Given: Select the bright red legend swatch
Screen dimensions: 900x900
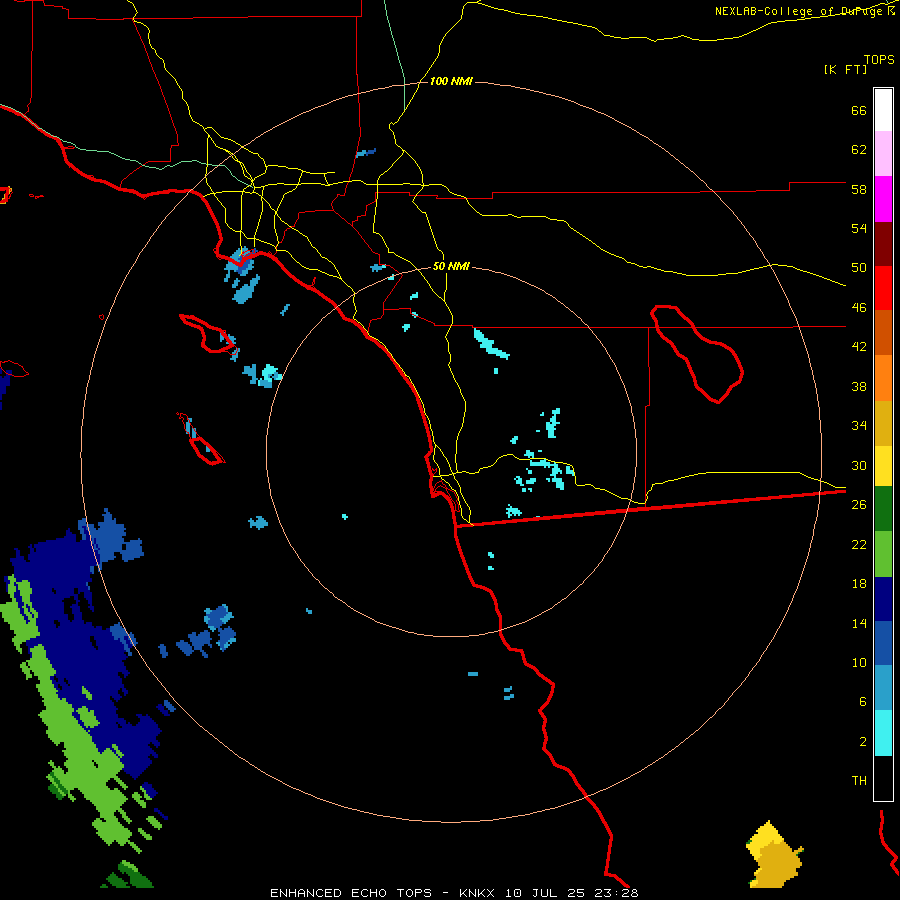Looking at the screenshot, I should [883, 288].
